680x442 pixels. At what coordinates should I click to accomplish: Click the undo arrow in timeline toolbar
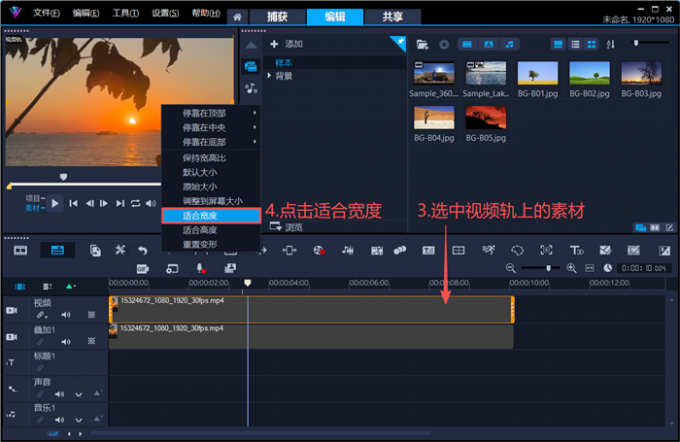coord(142,250)
